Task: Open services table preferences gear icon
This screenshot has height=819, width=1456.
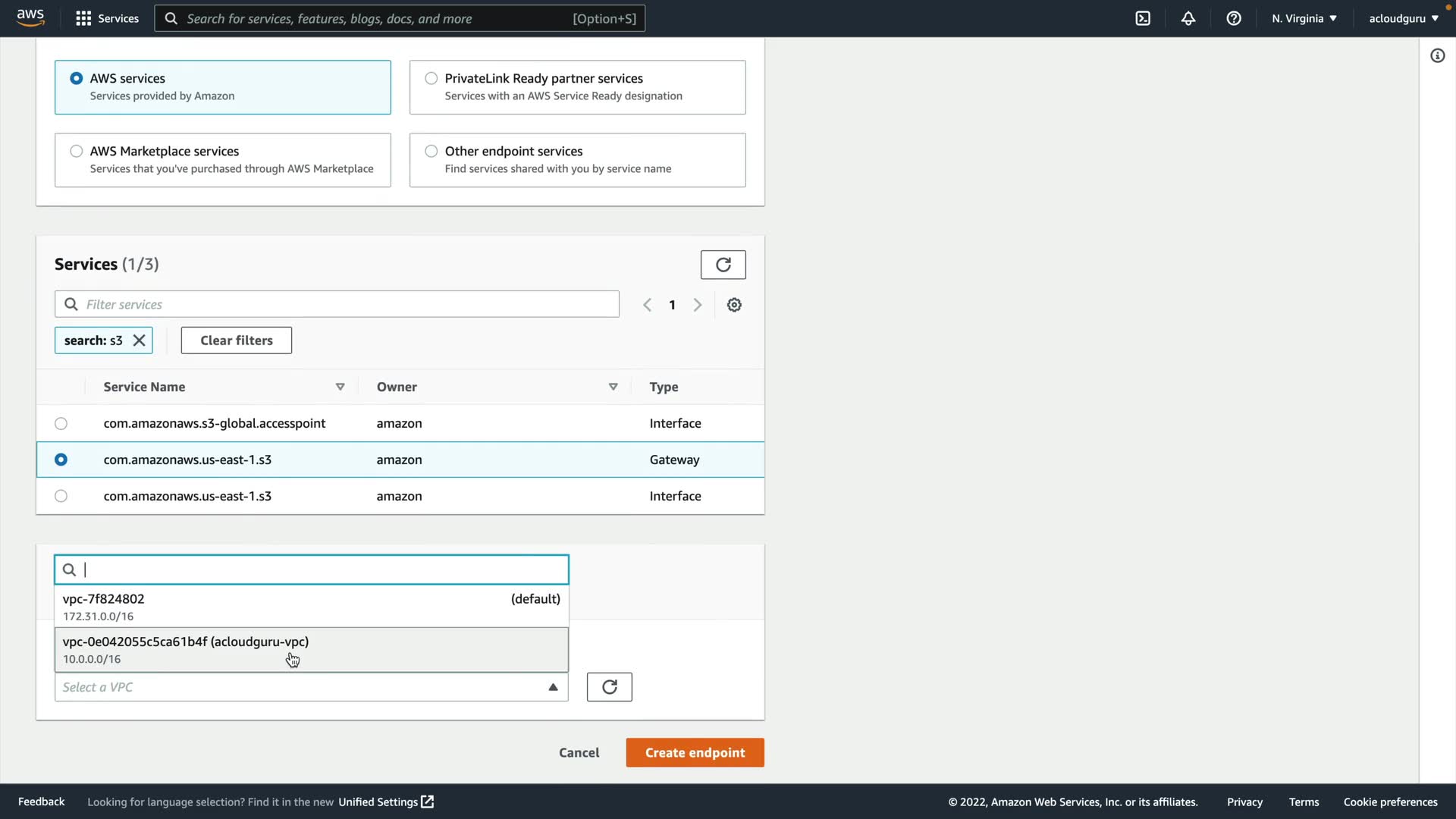Action: pos(734,305)
